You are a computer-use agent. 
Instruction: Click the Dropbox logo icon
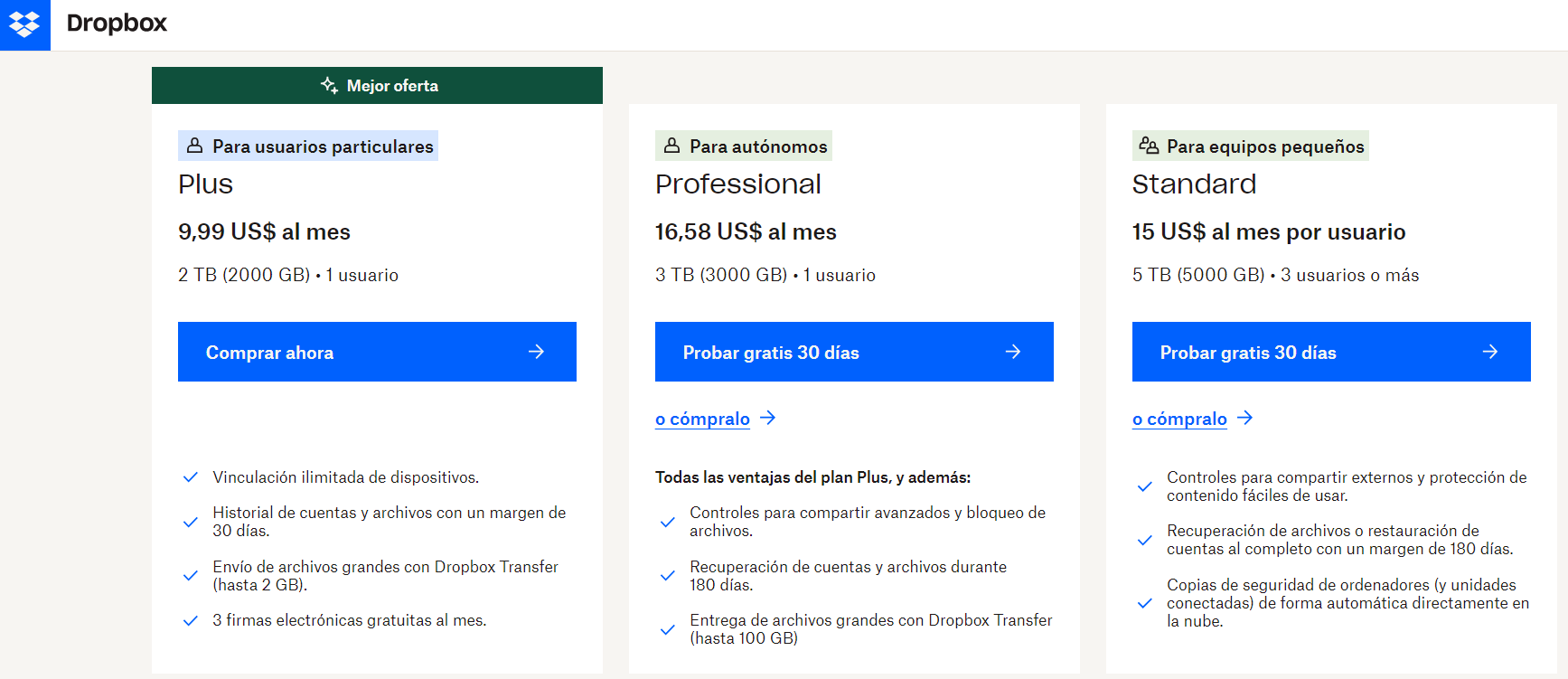24,24
